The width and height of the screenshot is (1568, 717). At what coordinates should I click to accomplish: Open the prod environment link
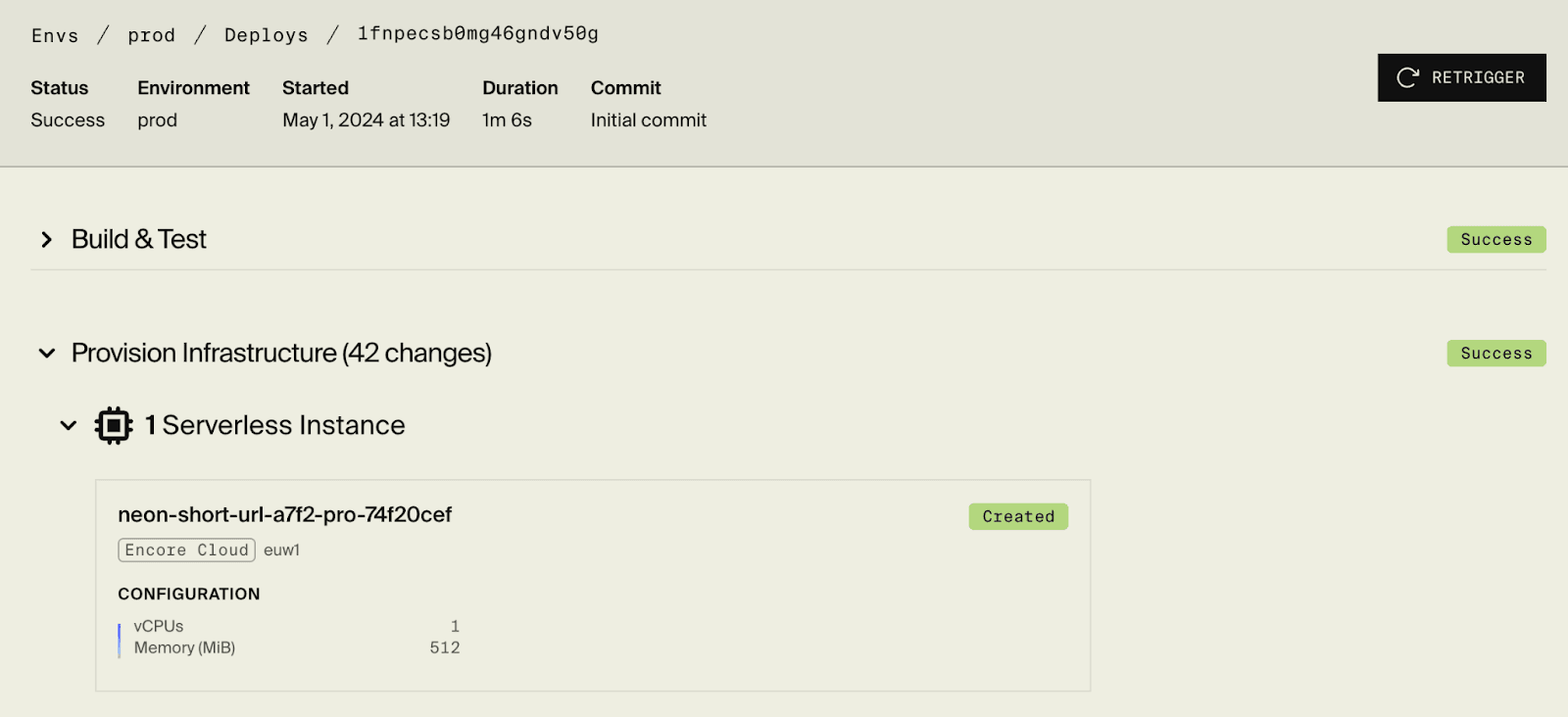tap(152, 34)
